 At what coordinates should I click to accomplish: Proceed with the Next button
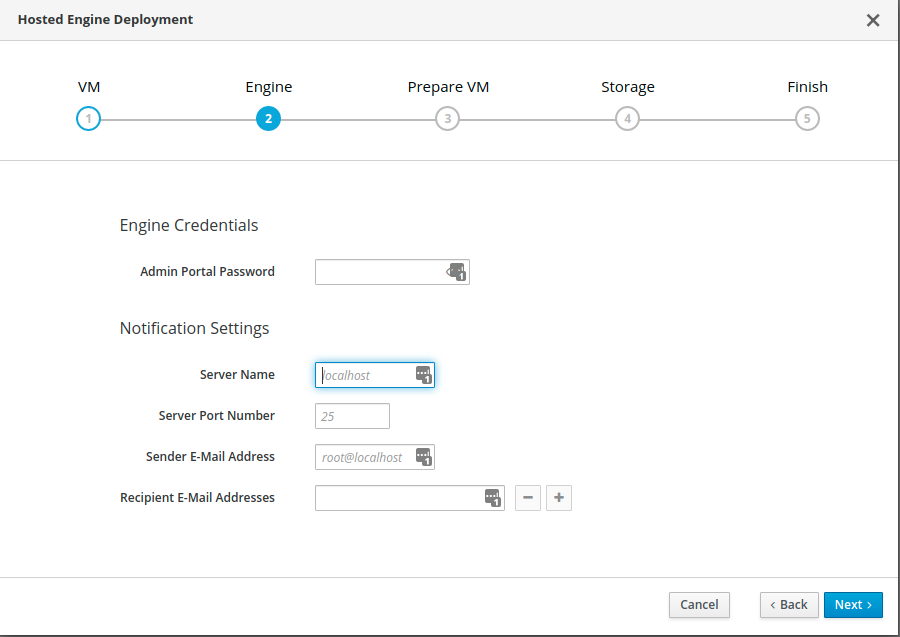click(853, 604)
